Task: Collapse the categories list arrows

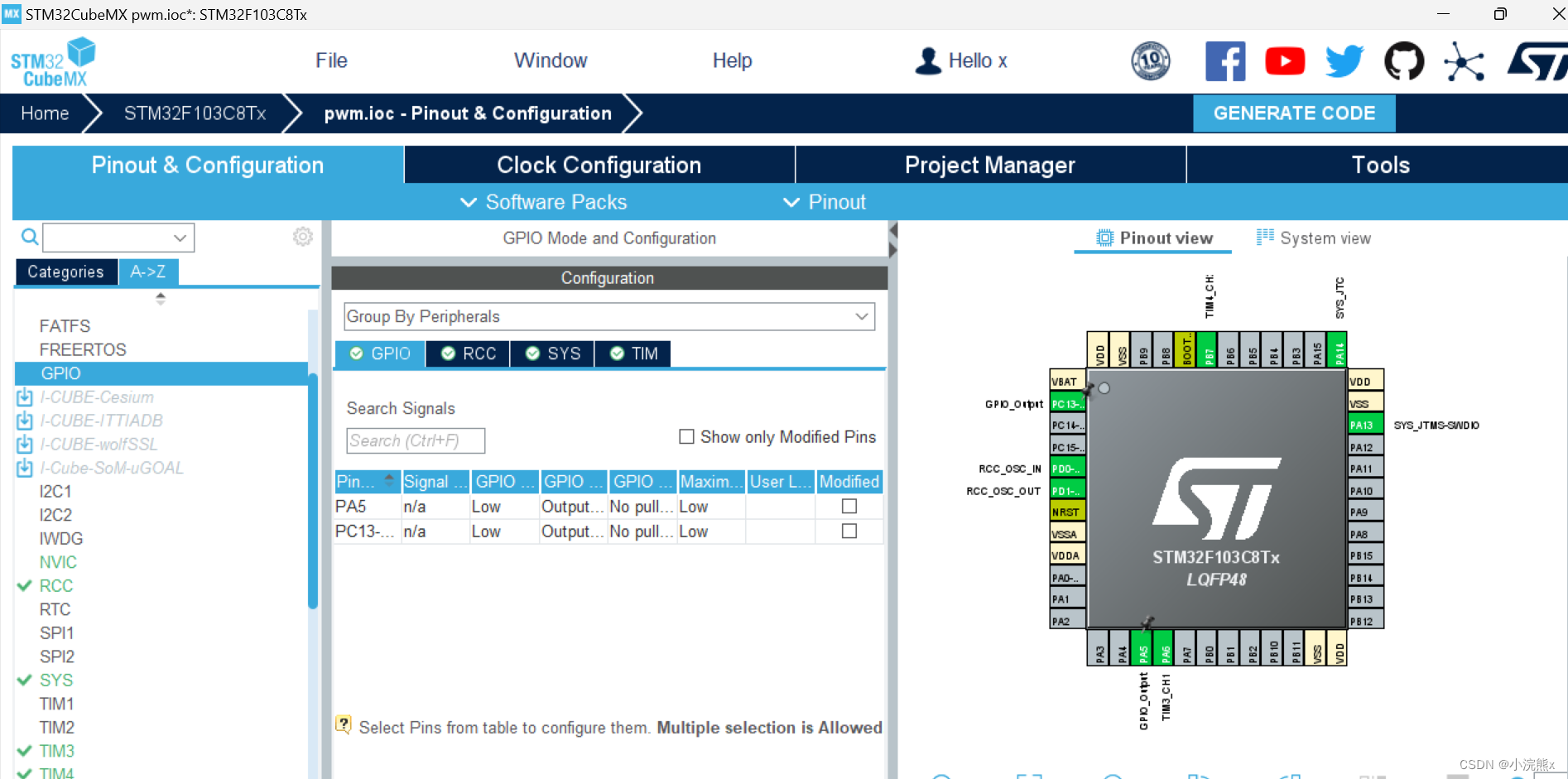Action: (161, 298)
